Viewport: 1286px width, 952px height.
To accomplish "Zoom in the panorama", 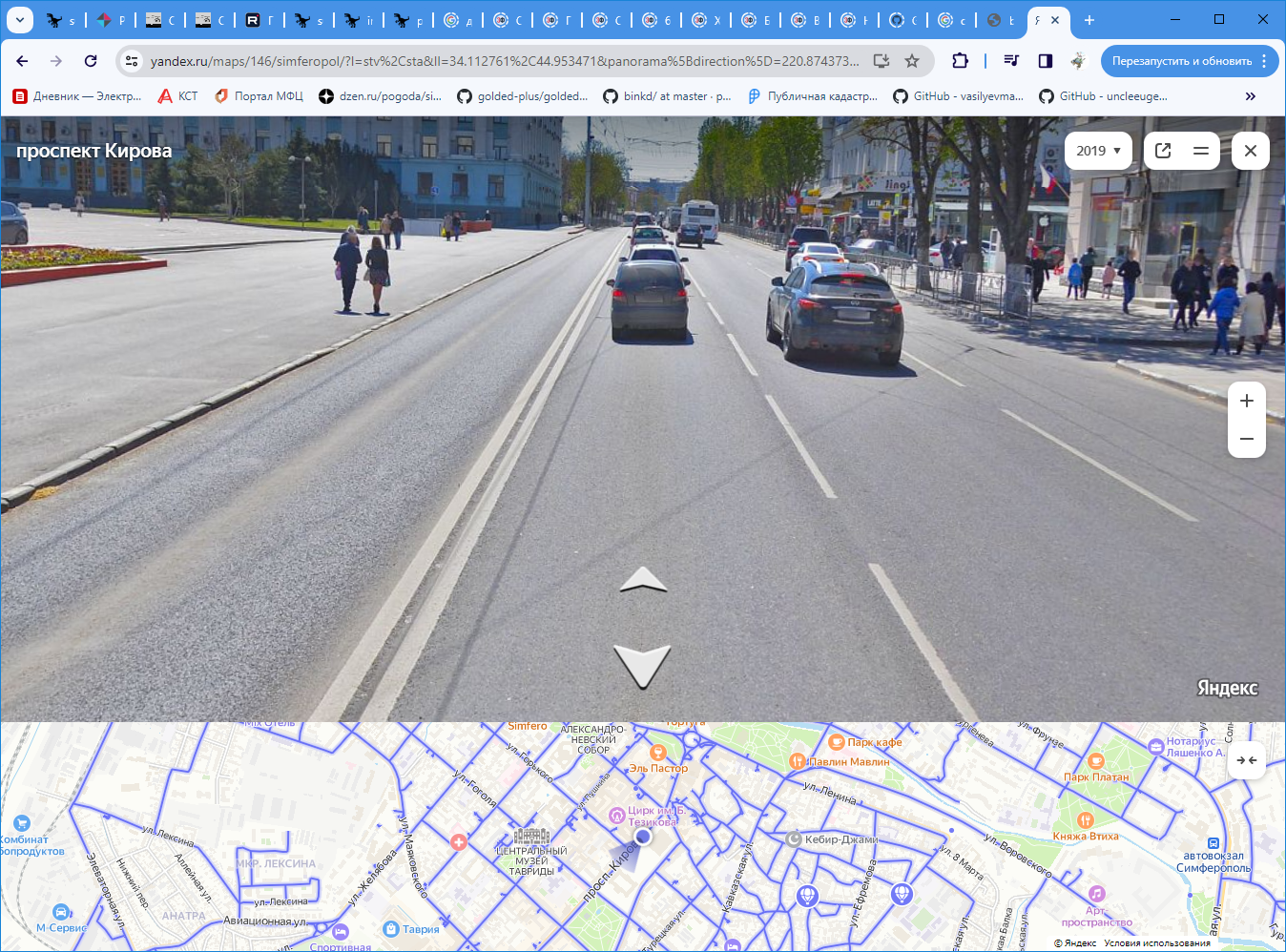I will pos(1247,401).
